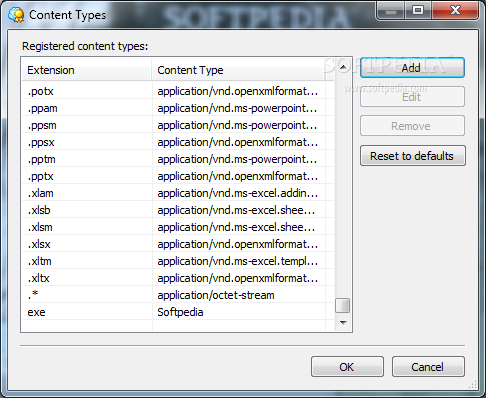Click the scrollbar down arrow
This screenshot has width=486, height=398.
click(343, 322)
